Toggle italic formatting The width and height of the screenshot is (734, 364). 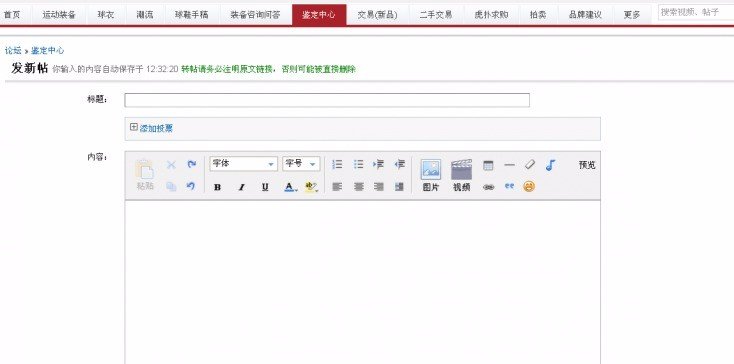tap(242, 187)
